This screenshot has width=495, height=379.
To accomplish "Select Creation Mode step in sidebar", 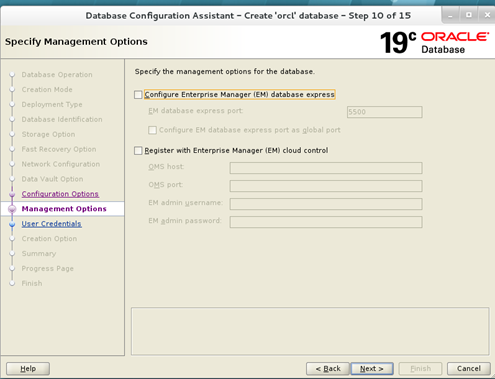I will [x=47, y=90].
